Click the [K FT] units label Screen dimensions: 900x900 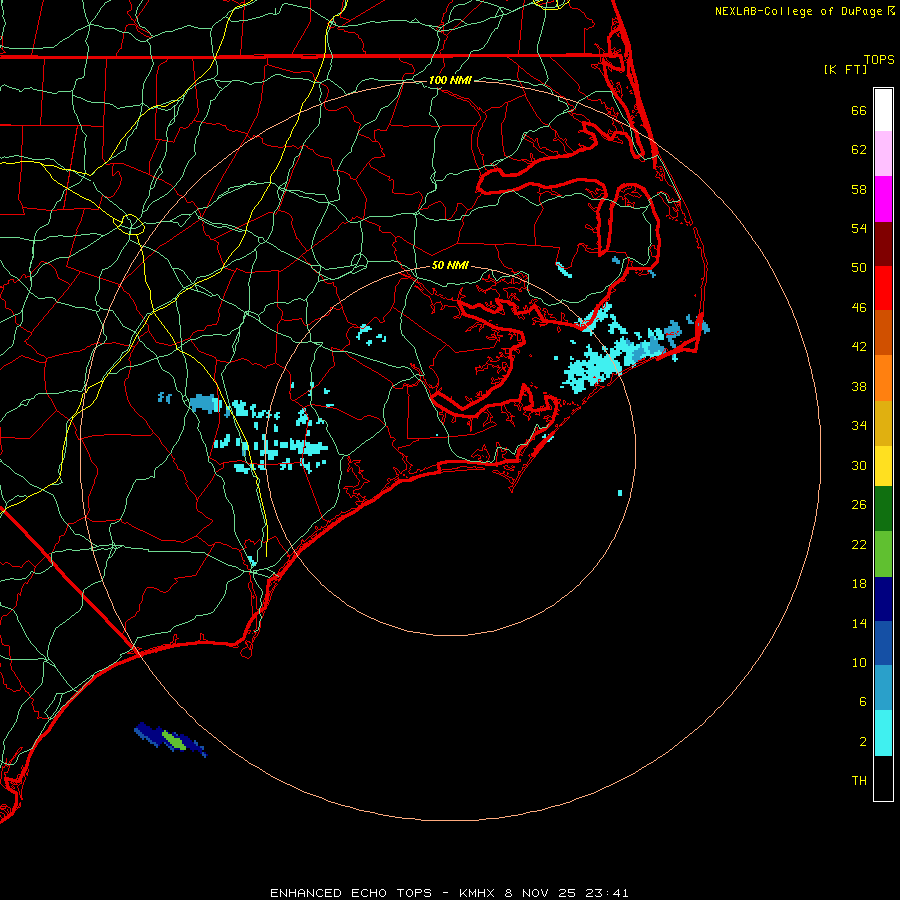coord(845,69)
